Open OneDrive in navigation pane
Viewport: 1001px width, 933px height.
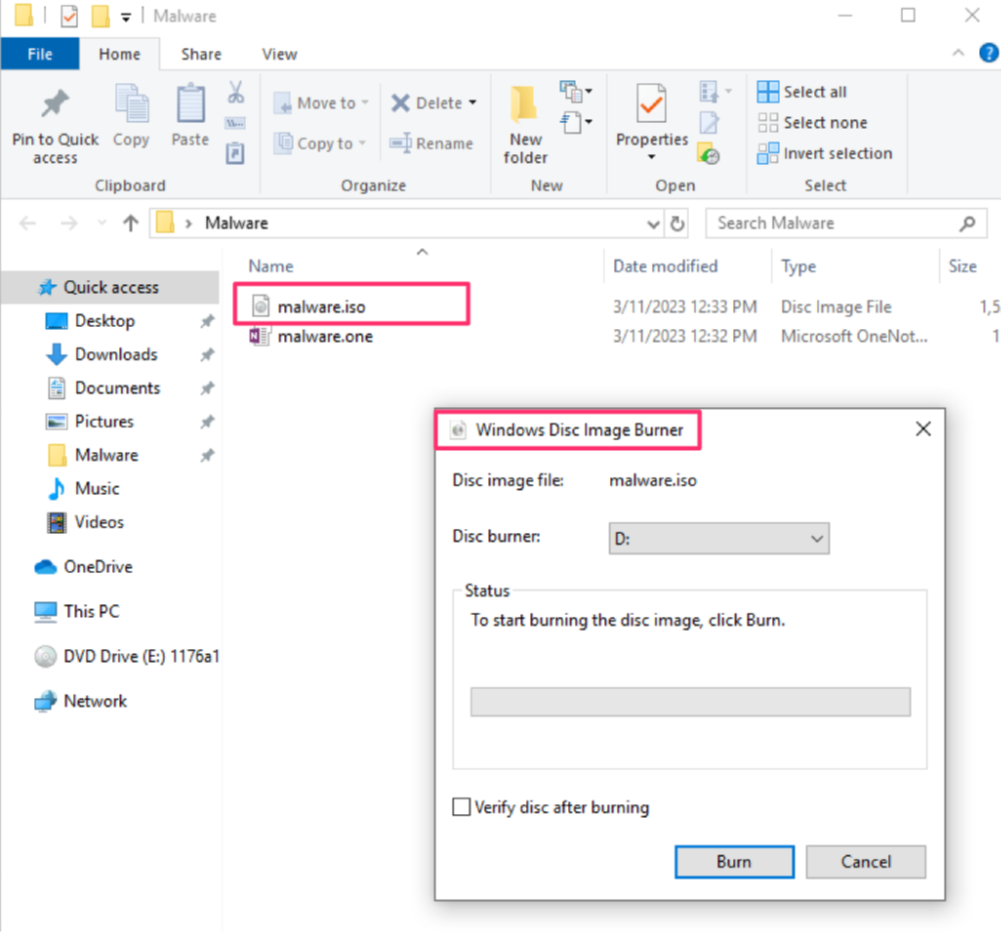tap(98, 566)
